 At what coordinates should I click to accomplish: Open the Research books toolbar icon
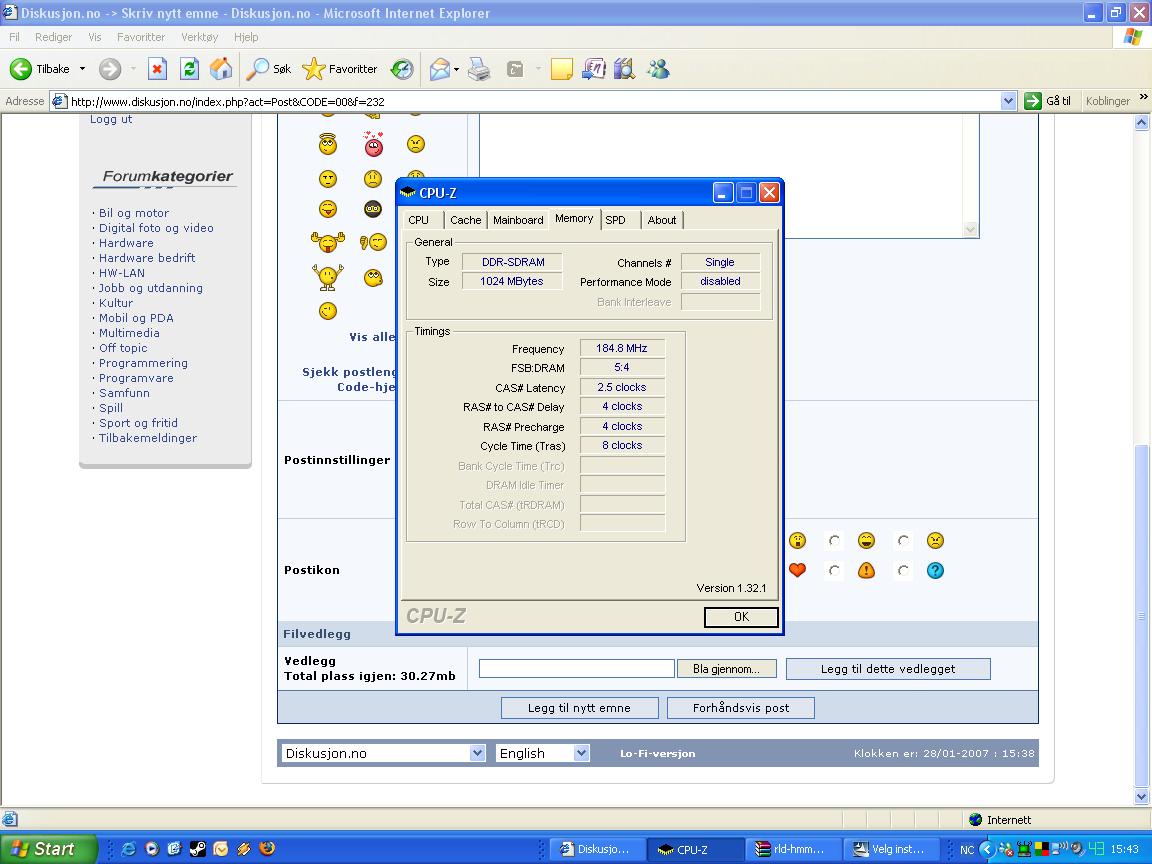click(x=624, y=69)
